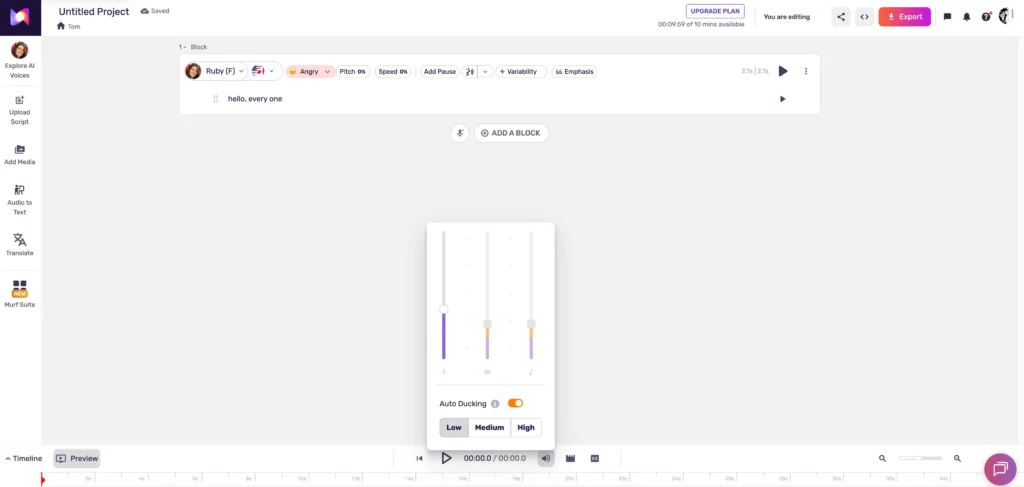Image resolution: width=1024 pixels, height=487 pixels.
Task: Play the whole block
Action: point(783,71)
